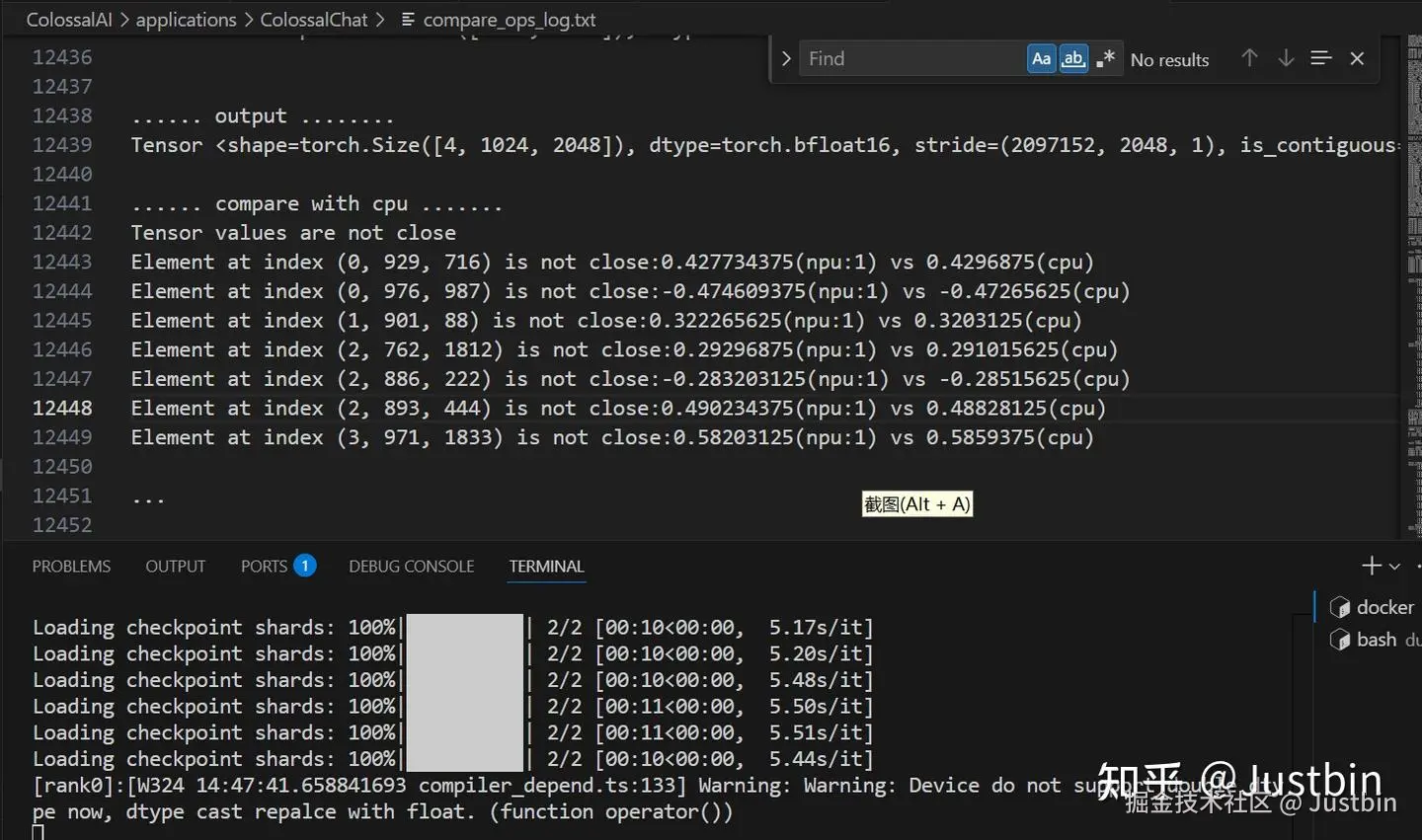Image resolution: width=1422 pixels, height=840 pixels.
Task: Toggle Find in Selection icon
Action: click(1321, 58)
